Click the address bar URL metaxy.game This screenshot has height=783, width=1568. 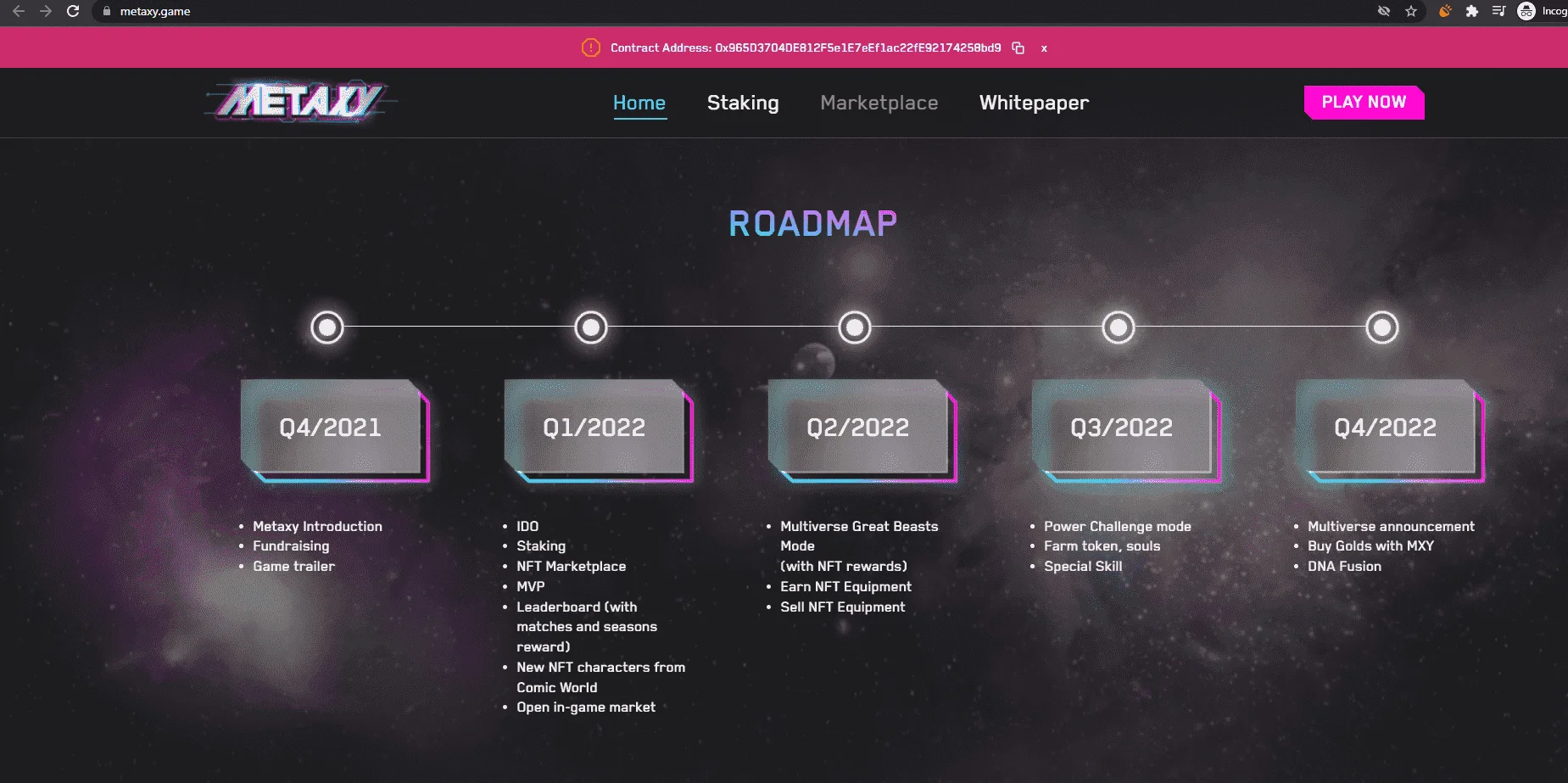[x=155, y=11]
